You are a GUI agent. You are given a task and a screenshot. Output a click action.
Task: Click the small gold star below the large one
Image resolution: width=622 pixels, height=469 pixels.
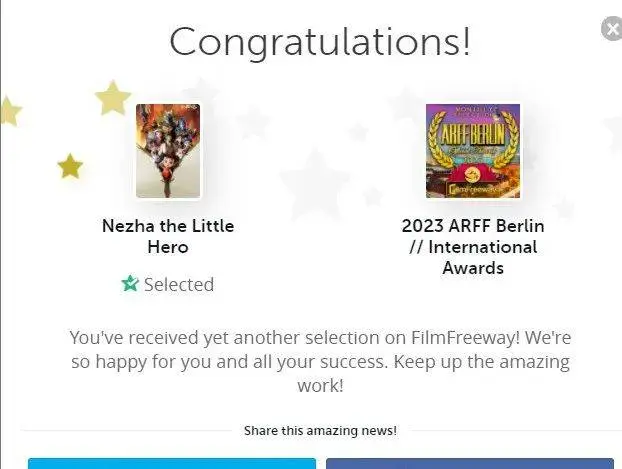coord(70,166)
